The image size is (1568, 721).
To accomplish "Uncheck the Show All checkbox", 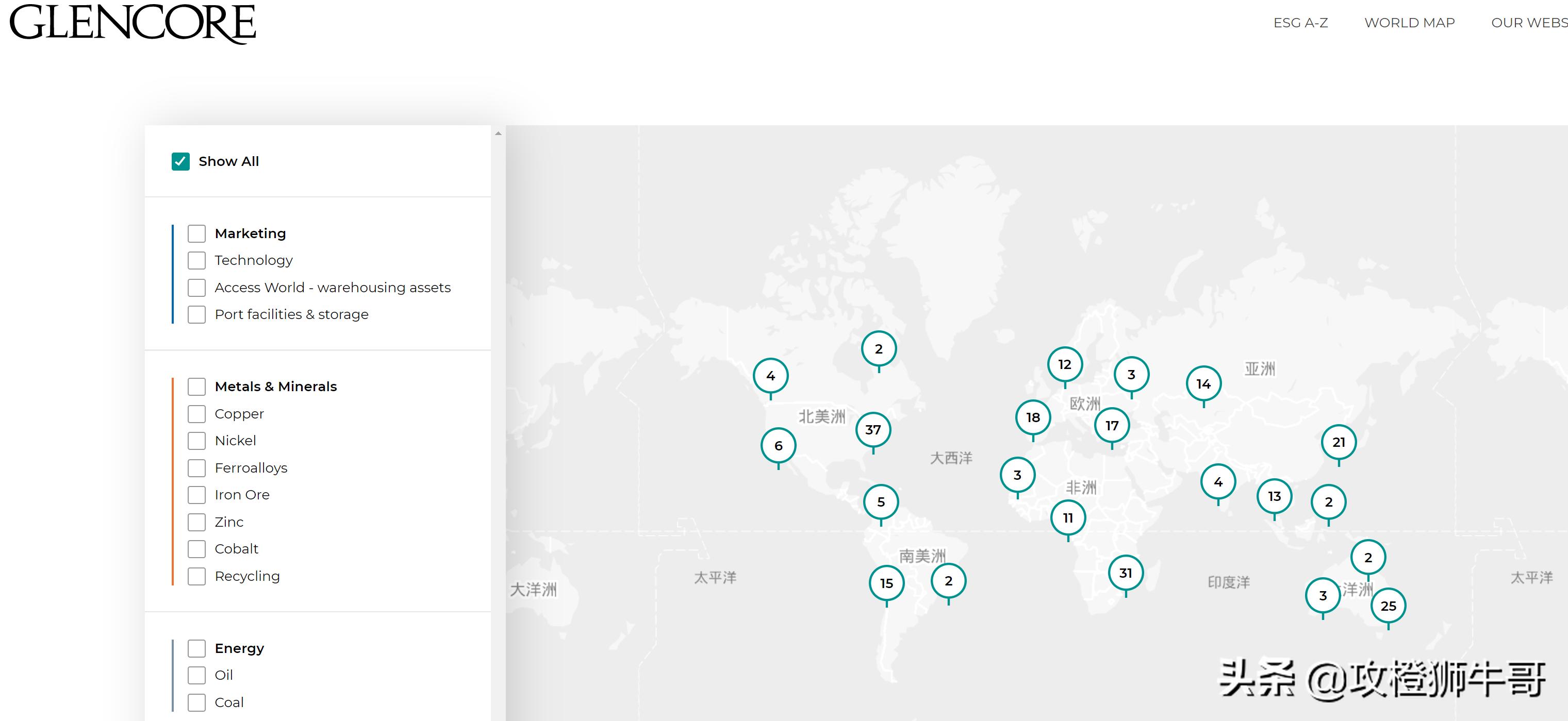I will (181, 161).
